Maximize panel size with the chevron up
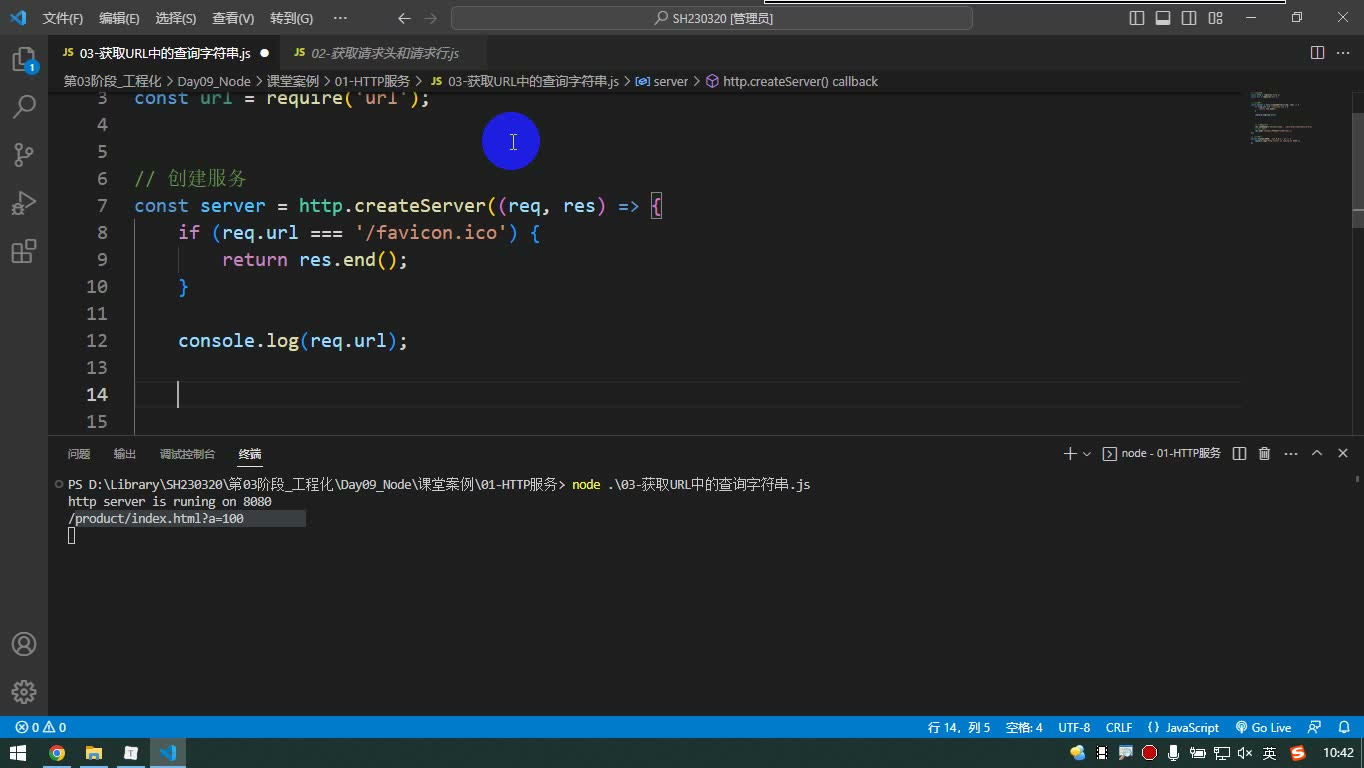This screenshot has width=1364, height=768. click(1317, 453)
